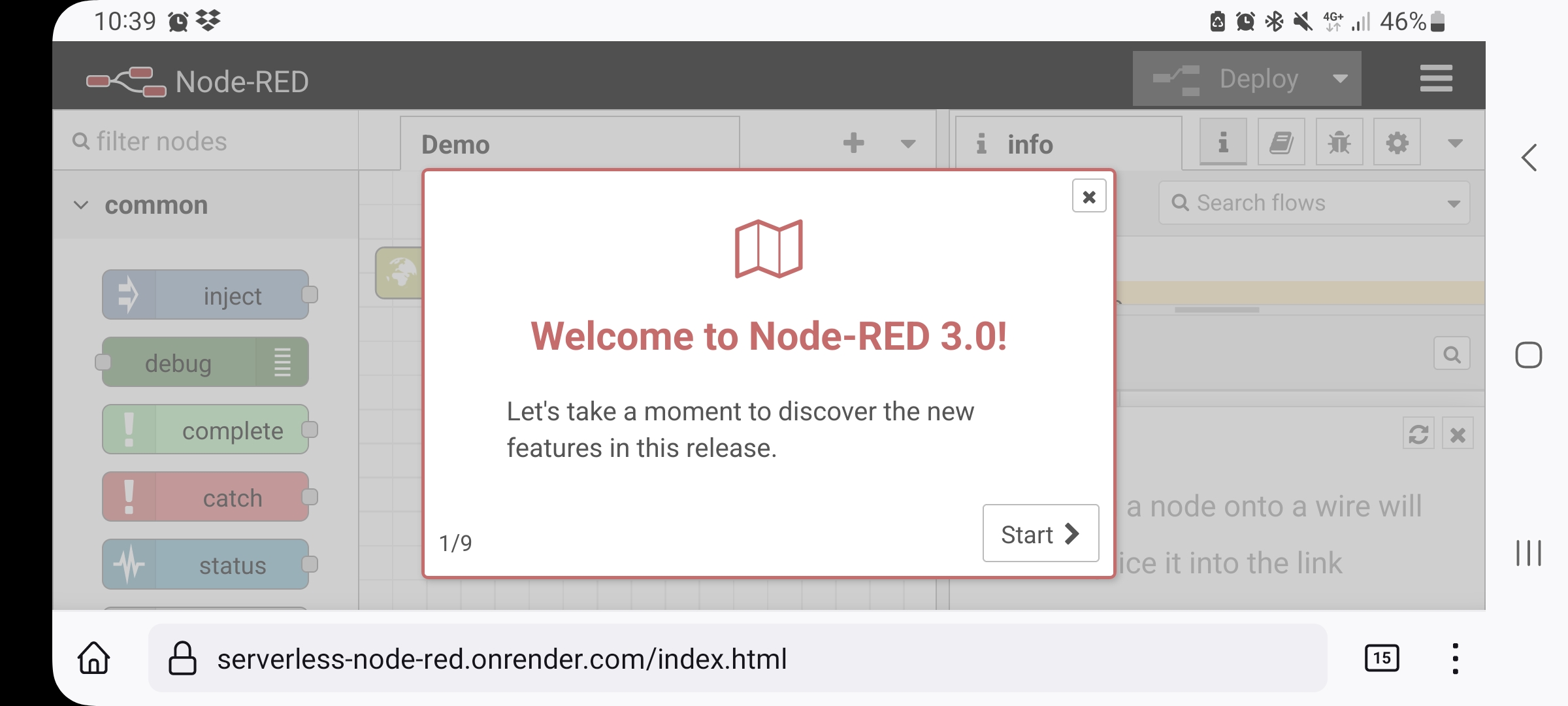Screen dimensions: 1568x706
Task: Add a new flow tab with plus
Action: coord(853,143)
